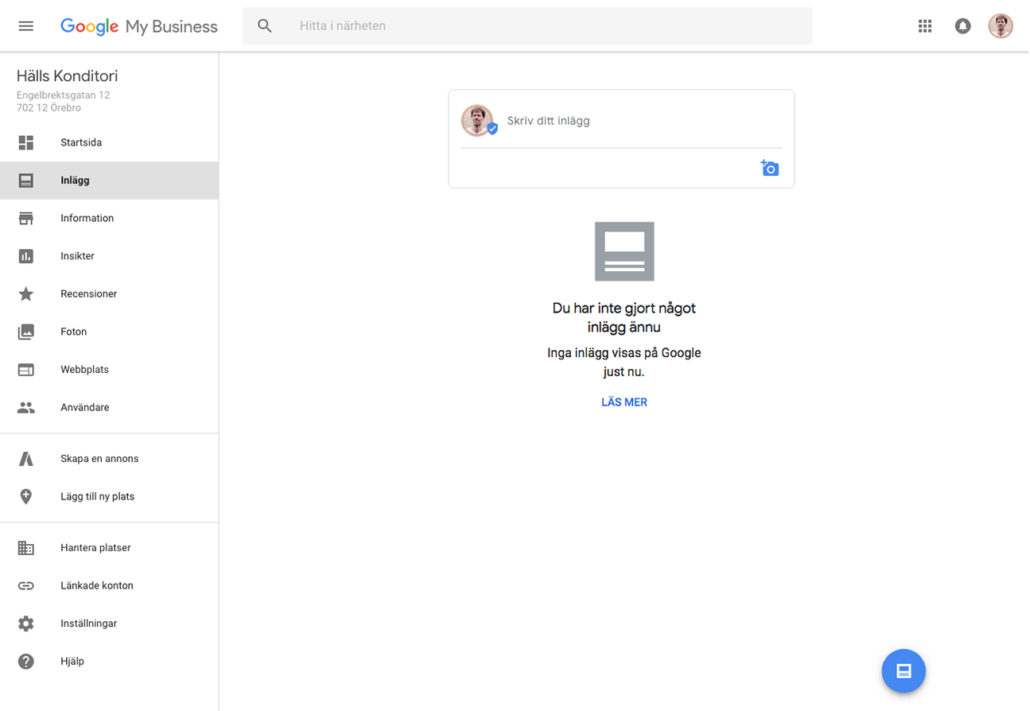The image size is (1030, 711).
Task: Click the address 'Engelbrektsgatan 12'
Action: tap(63, 95)
